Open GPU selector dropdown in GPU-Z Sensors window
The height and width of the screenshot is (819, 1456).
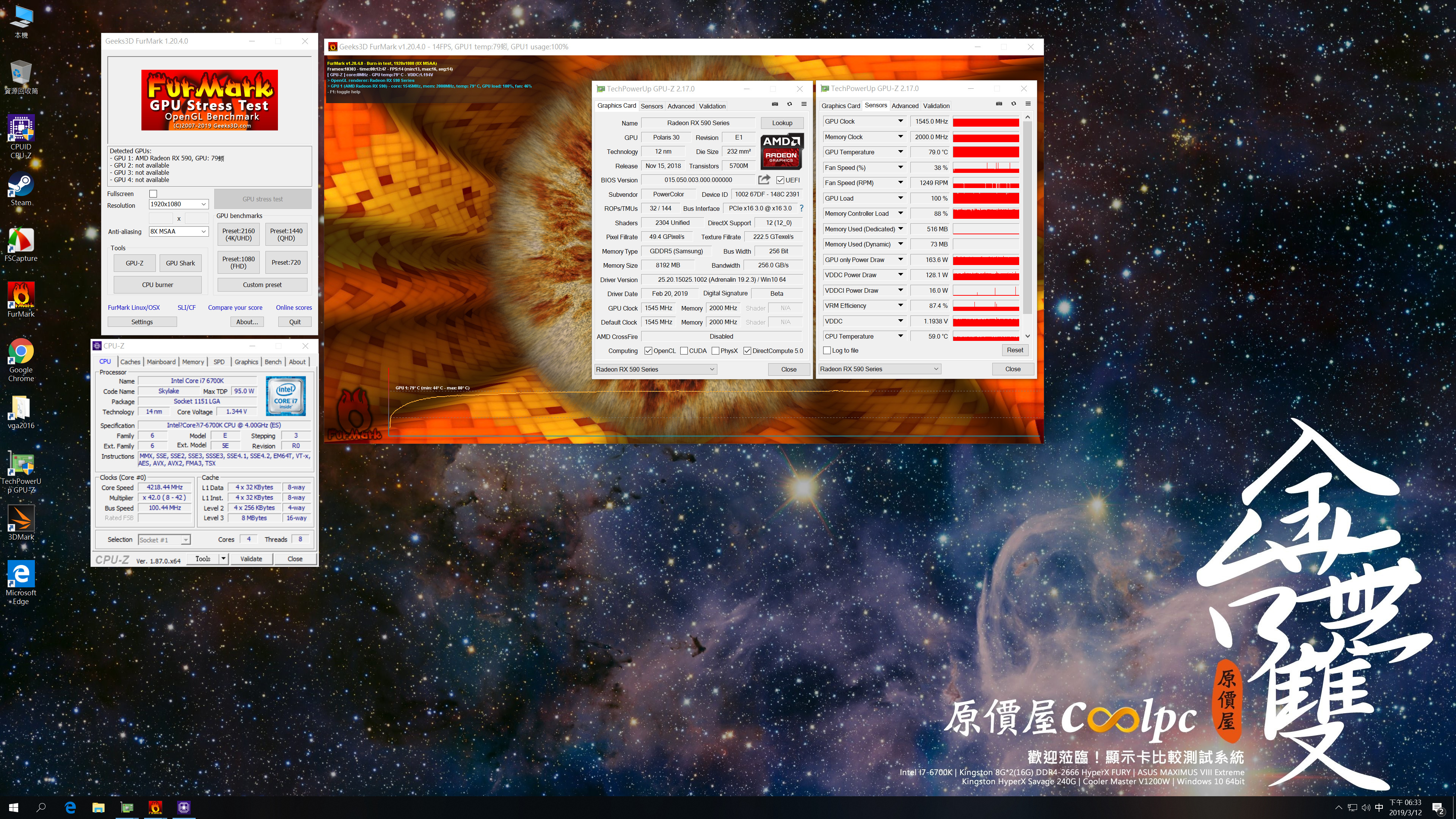880,369
